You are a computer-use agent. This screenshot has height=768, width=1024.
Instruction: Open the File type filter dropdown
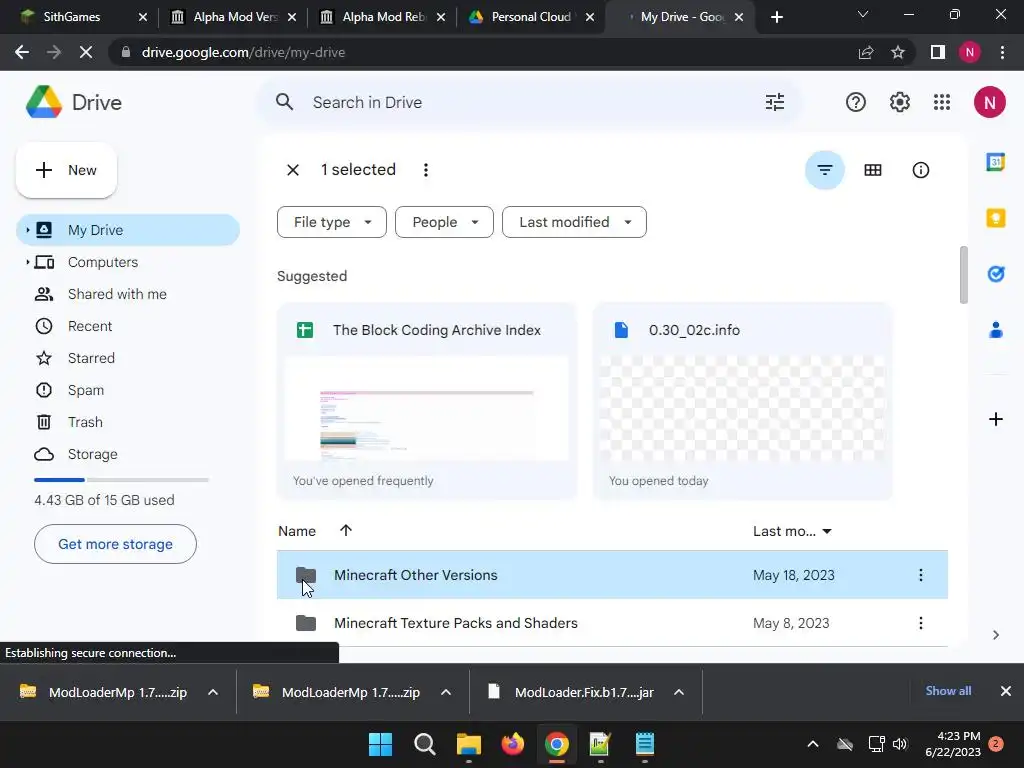pyautogui.click(x=332, y=222)
